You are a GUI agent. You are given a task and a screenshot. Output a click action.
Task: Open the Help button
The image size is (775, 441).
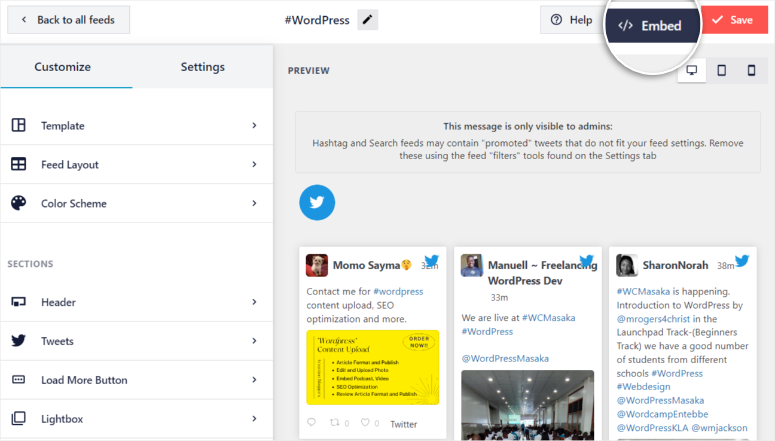coord(572,20)
